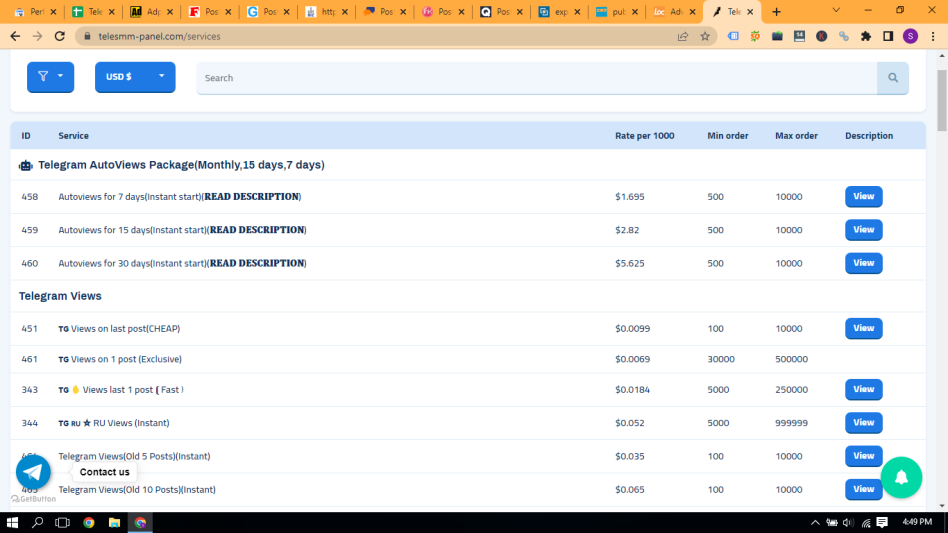Image resolution: width=948 pixels, height=533 pixels.
Task: Click Autoviews for 30 days service name
Action: pyautogui.click(x=183, y=263)
